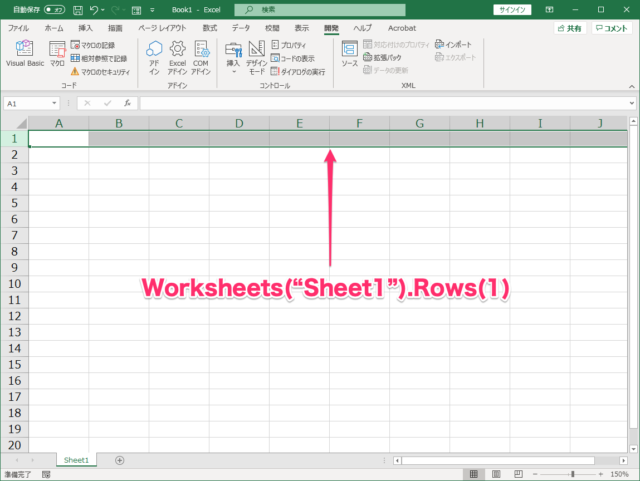Screen dimensions: 640x481
Task: Open the ファイル menu tab
Action: 19,28
